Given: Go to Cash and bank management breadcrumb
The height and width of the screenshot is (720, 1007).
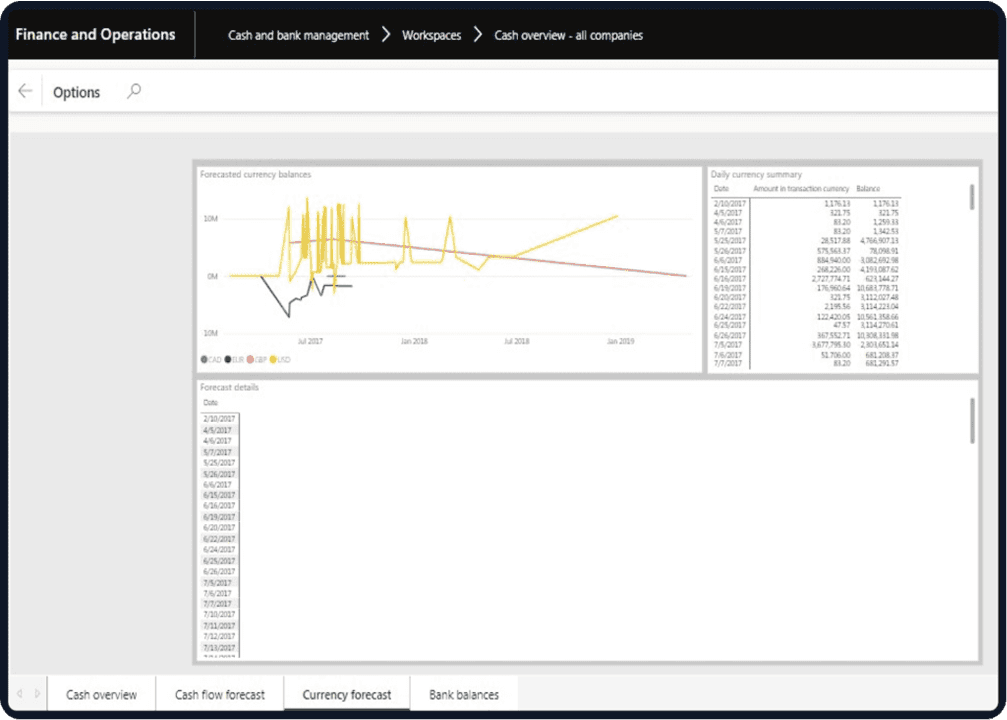Looking at the screenshot, I should (298, 35).
